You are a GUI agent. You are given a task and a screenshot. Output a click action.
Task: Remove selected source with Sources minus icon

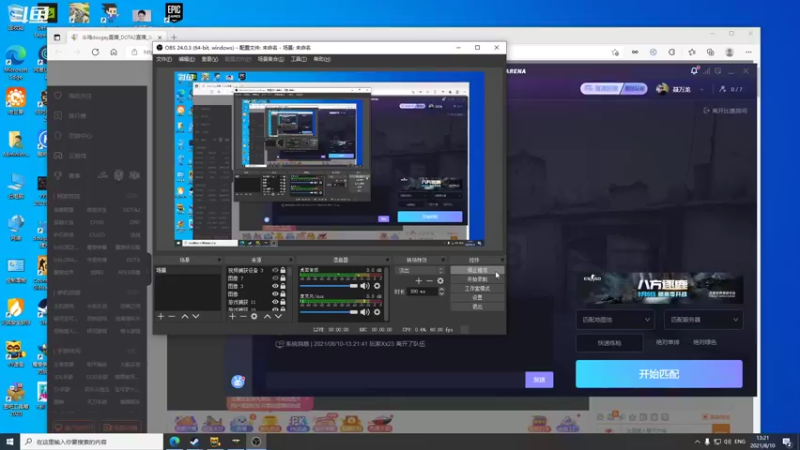click(243, 317)
